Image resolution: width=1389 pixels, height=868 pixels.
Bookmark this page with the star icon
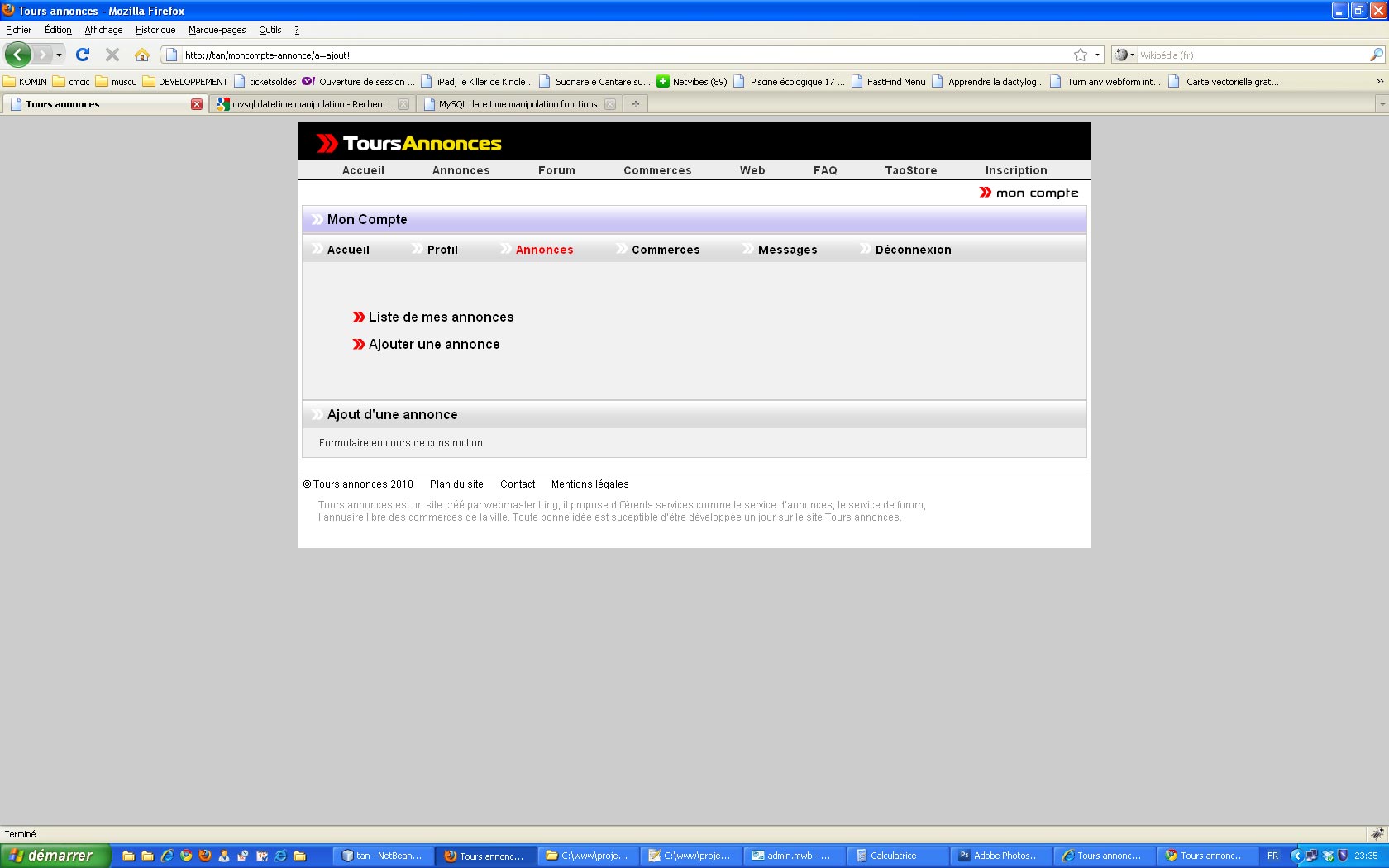click(x=1081, y=55)
